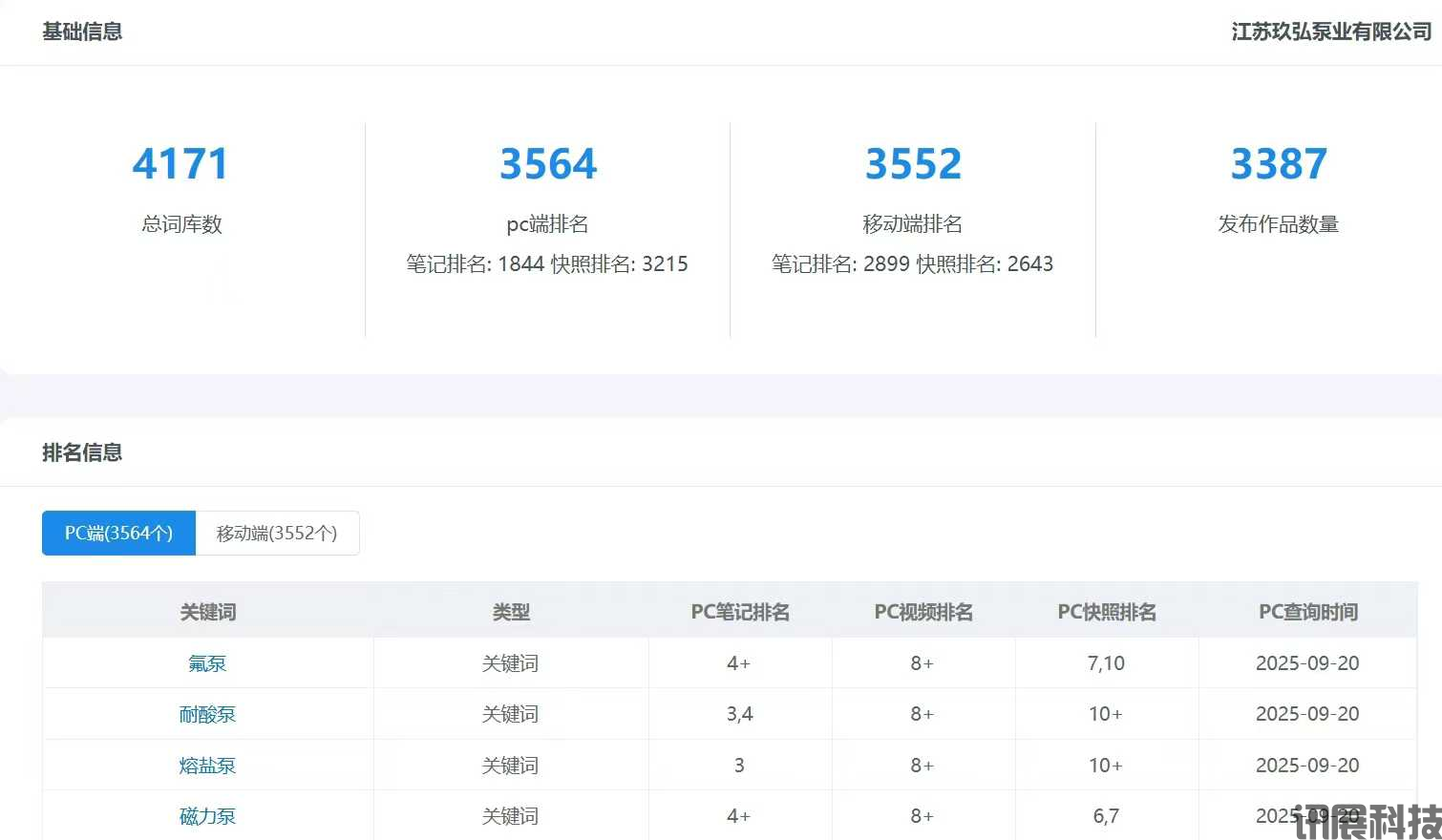1442x840 pixels.
Task: Select the 磁力泵 keyword link
Action: click(207, 816)
